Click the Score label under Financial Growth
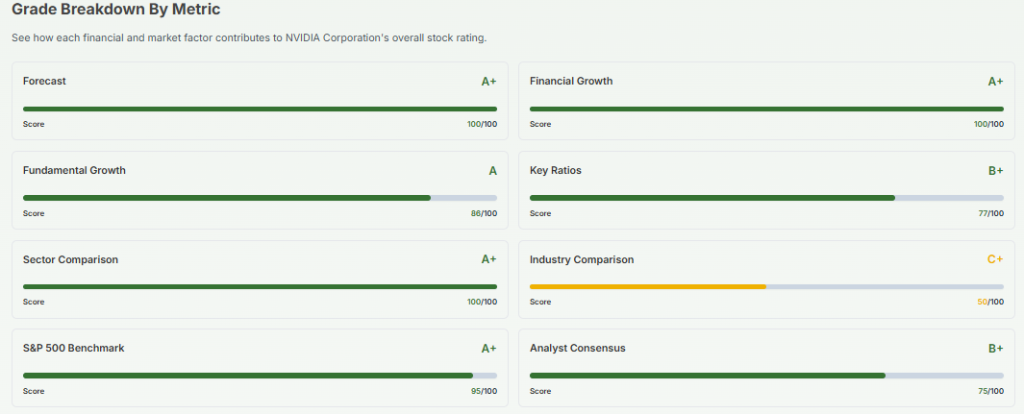 [540, 124]
